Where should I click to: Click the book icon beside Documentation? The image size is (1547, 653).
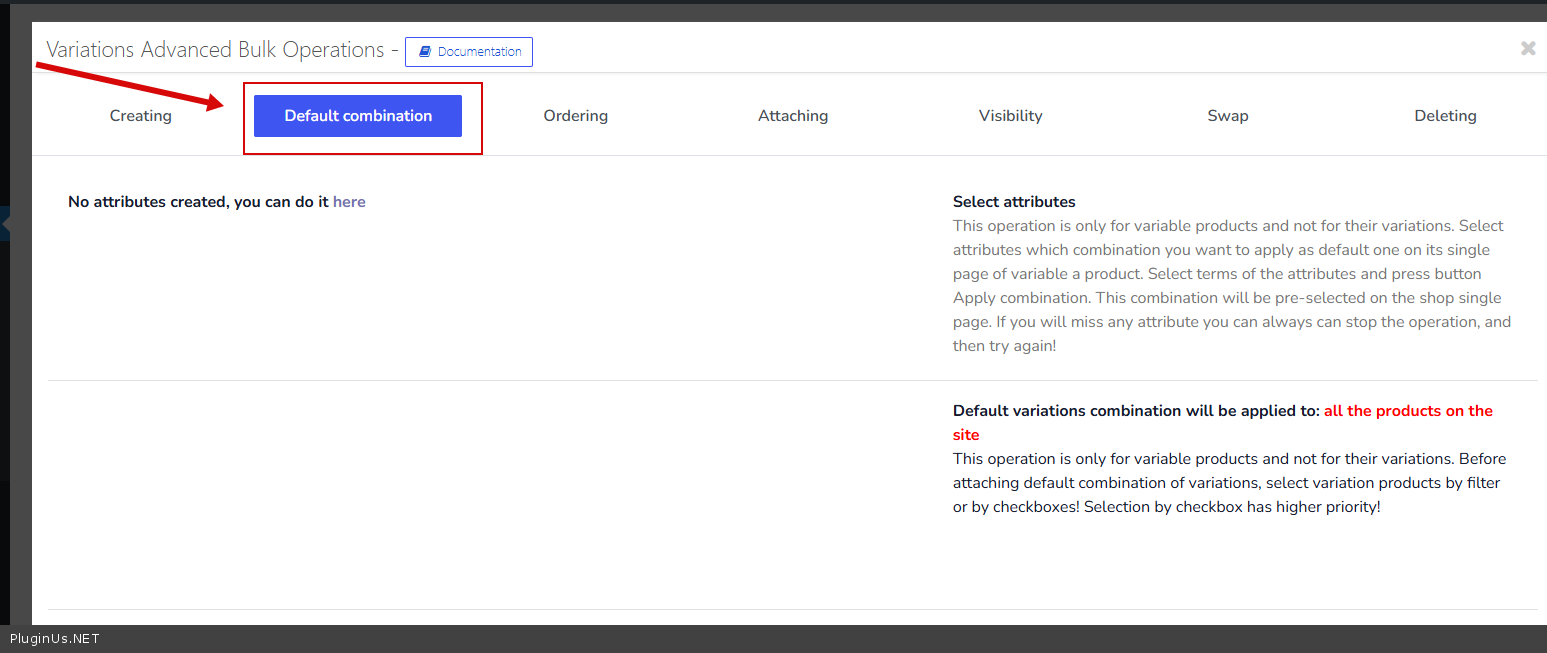tap(424, 52)
